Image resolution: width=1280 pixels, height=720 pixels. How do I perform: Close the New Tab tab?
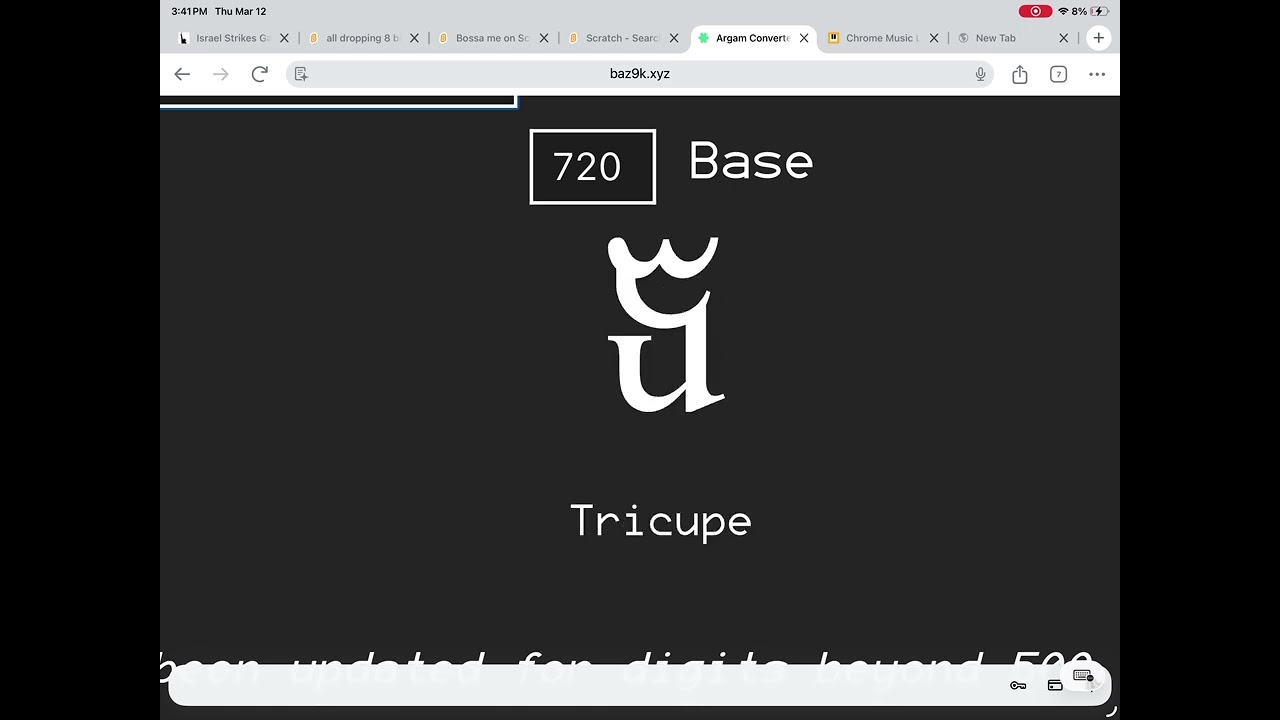pyautogui.click(x=1064, y=38)
